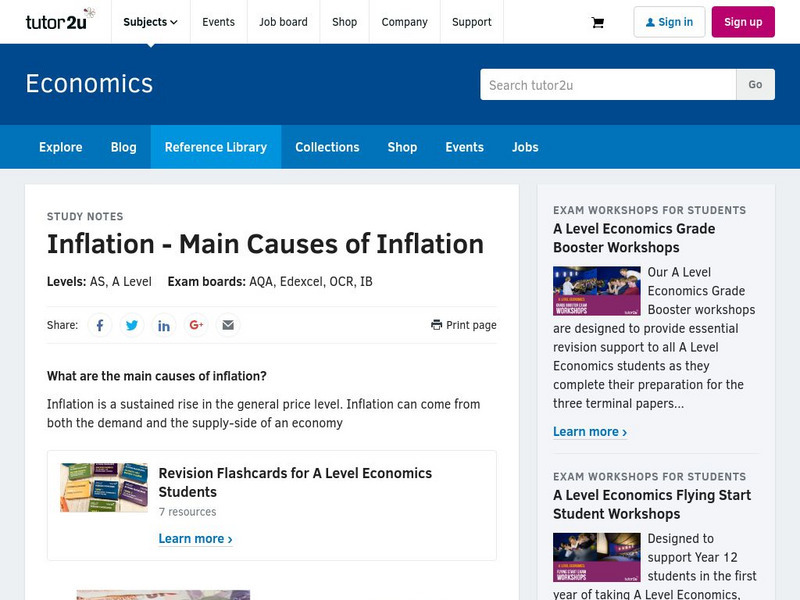Viewport: 800px width, 600px height.
Task: Open the shopping cart icon
Action: tap(598, 22)
